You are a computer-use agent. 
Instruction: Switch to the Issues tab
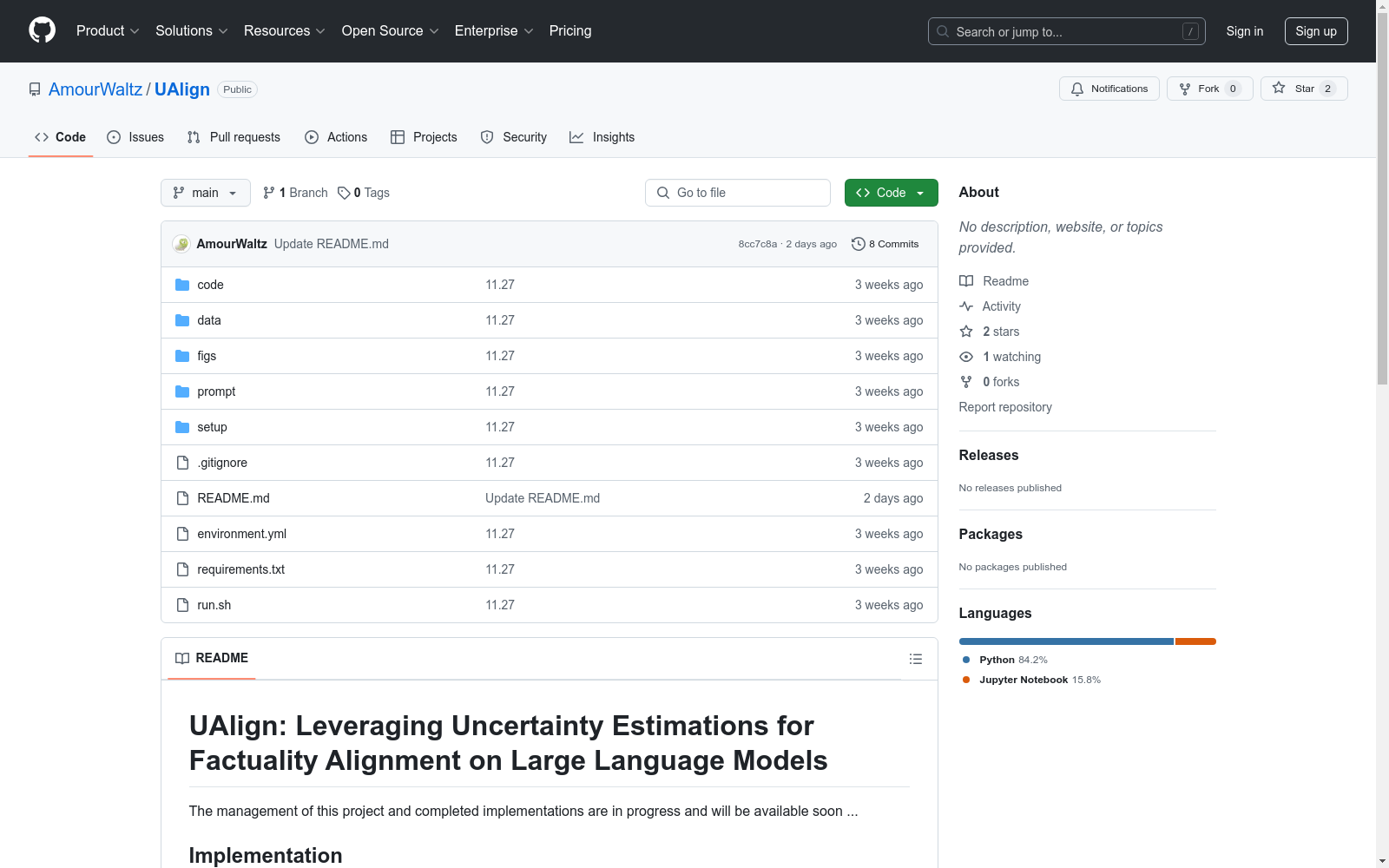tap(135, 137)
